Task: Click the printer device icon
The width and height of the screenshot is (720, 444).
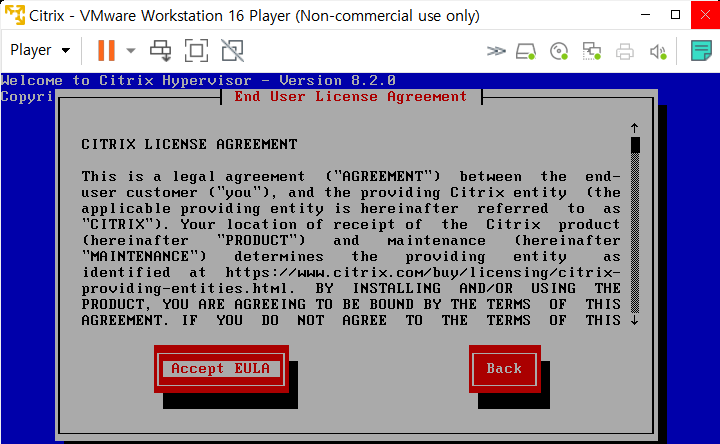Action: pyautogui.click(x=624, y=51)
